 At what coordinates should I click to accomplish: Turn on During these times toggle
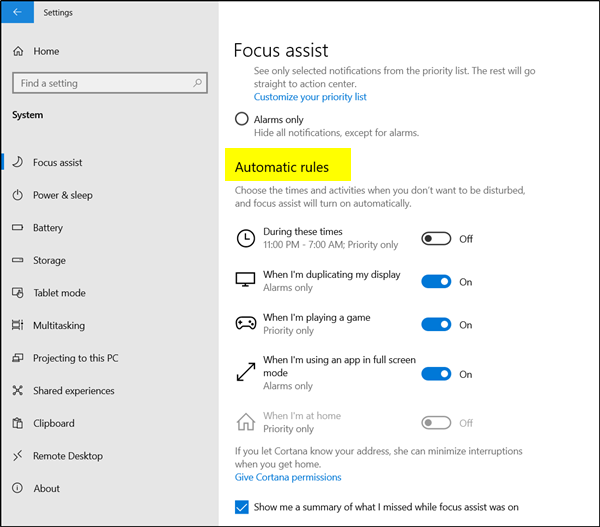coord(436,239)
